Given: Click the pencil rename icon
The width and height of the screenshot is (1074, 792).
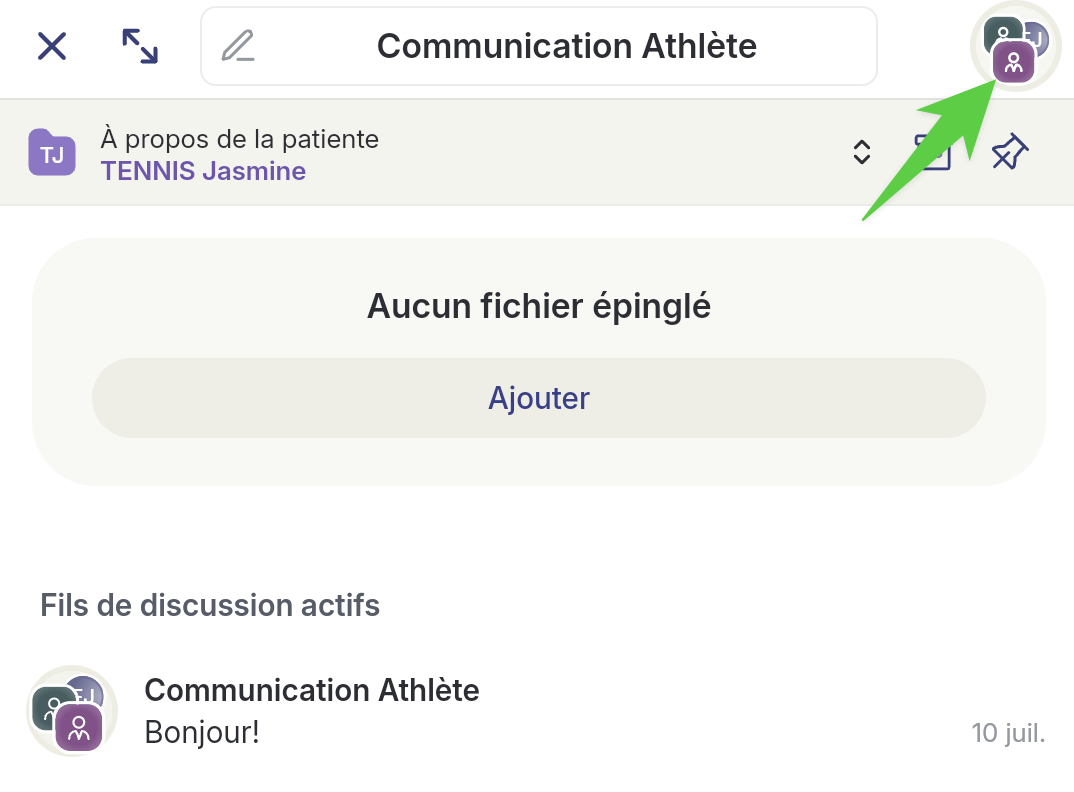Looking at the screenshot, I should tap(238, 46).
